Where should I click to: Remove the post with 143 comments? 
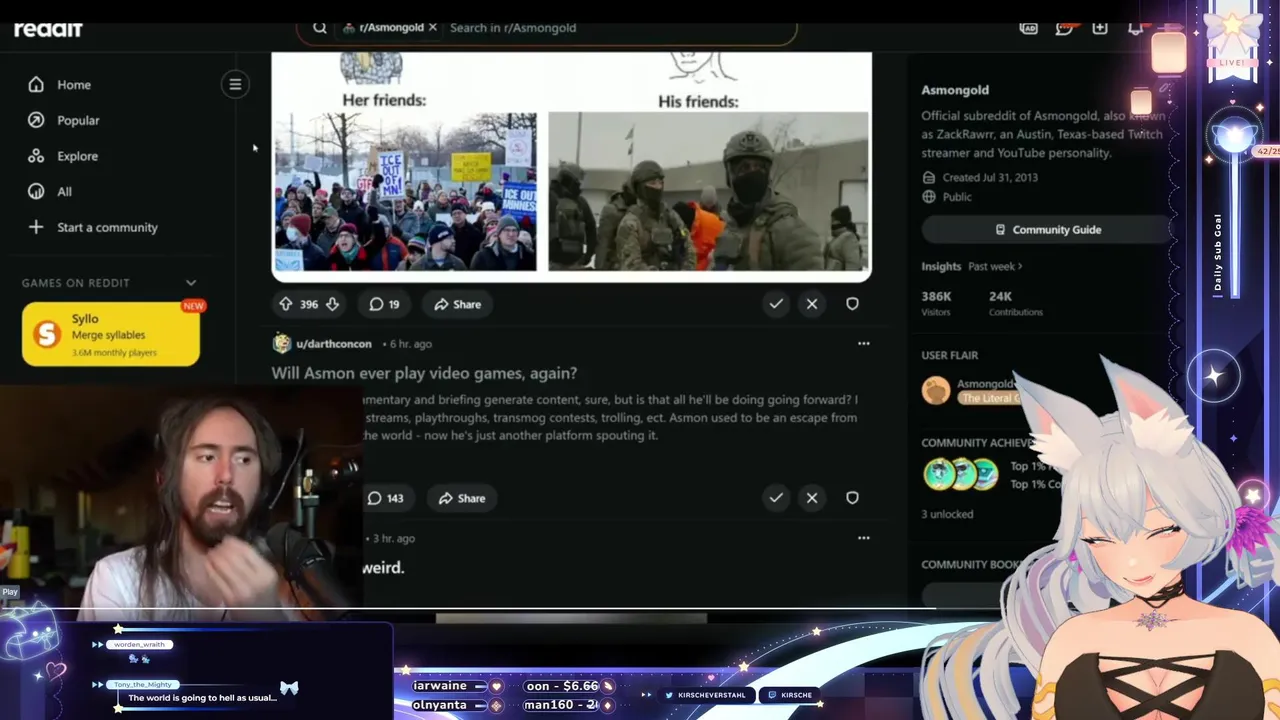click(x=812, y=498)
